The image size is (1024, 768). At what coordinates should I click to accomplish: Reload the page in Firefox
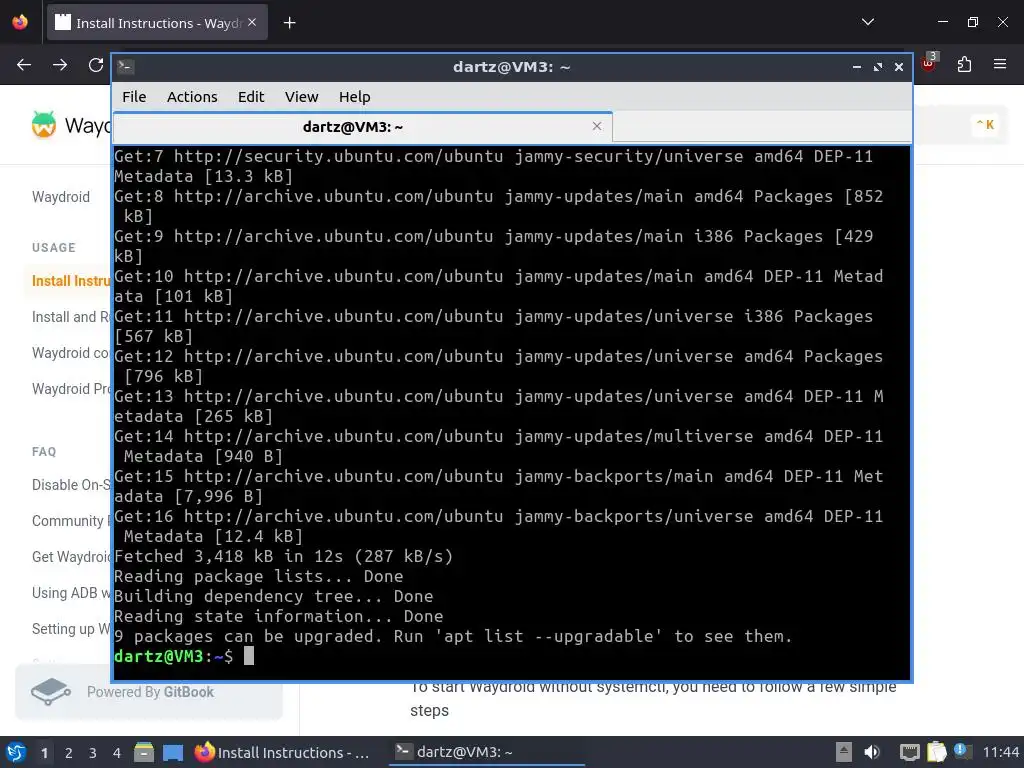point(96,65)
